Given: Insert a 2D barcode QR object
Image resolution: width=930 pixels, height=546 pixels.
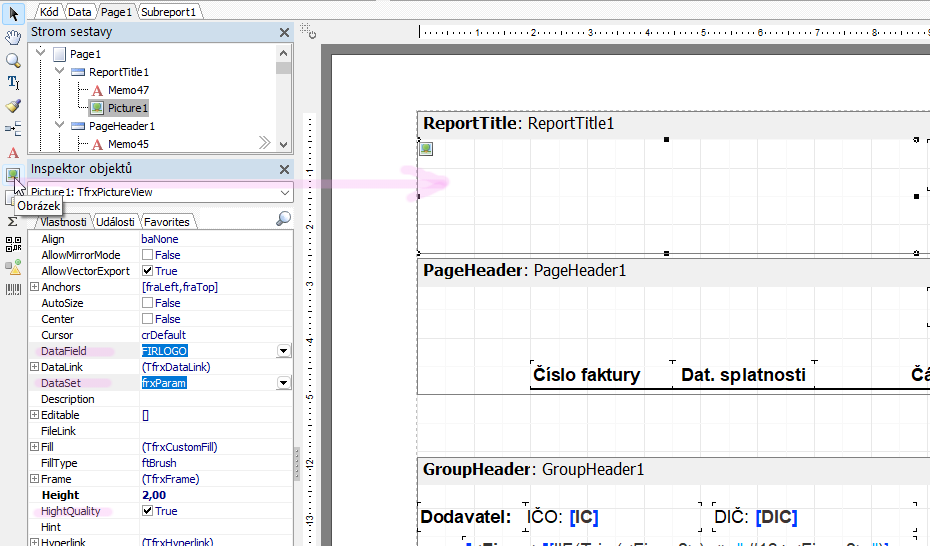Looking at the screenshot, I should click(x=13, y=244).
